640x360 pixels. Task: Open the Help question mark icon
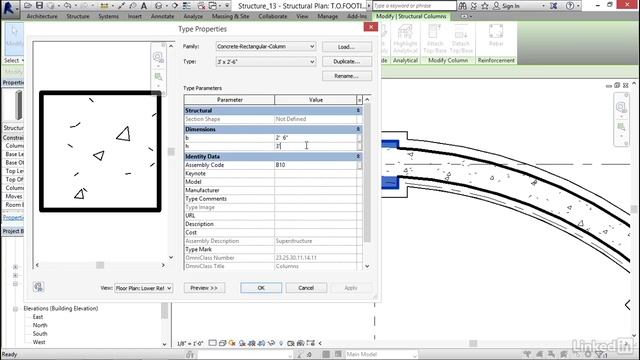569,6
